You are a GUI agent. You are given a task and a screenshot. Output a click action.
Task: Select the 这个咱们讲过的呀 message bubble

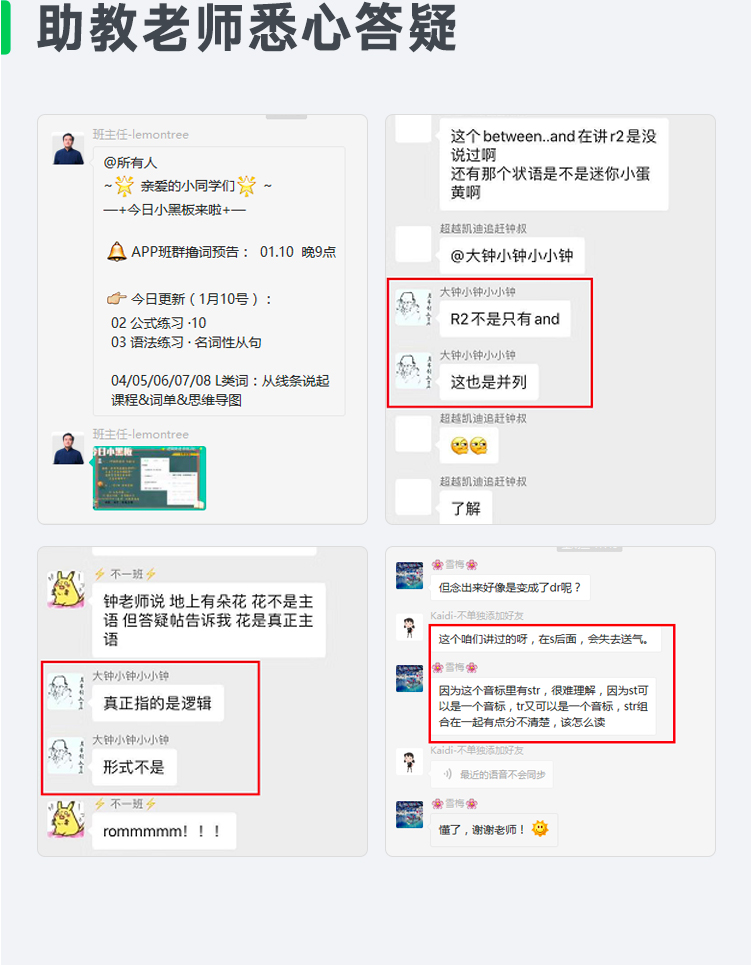[x=545, y=639]
